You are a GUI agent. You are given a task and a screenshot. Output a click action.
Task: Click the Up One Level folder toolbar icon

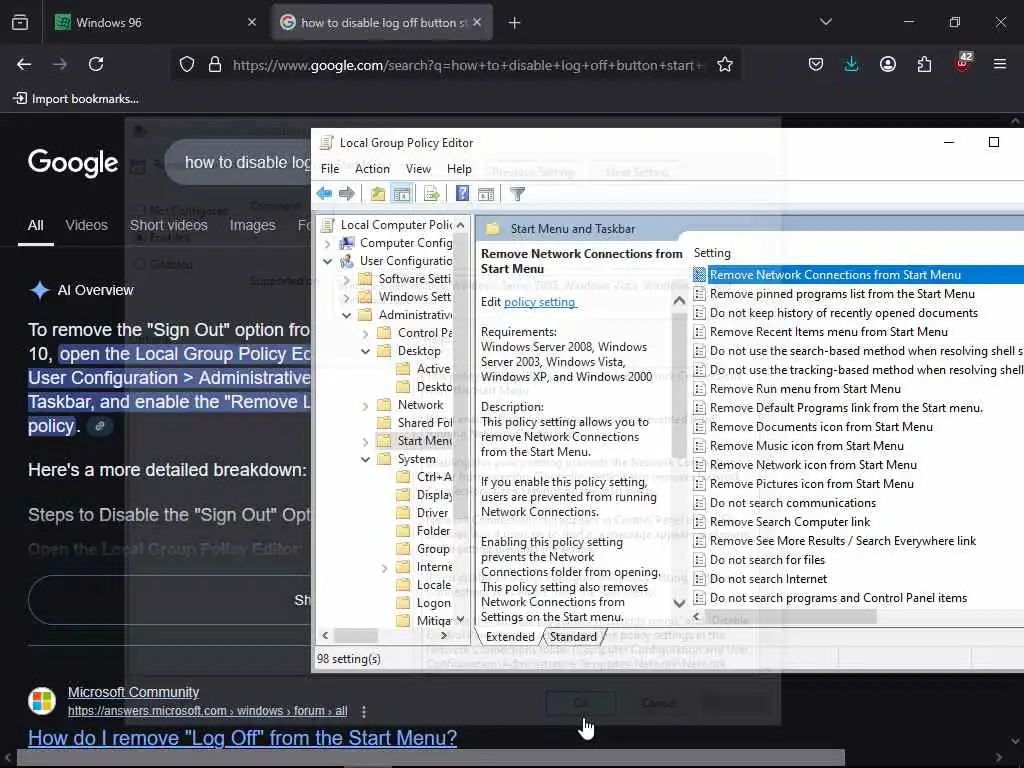377,193
